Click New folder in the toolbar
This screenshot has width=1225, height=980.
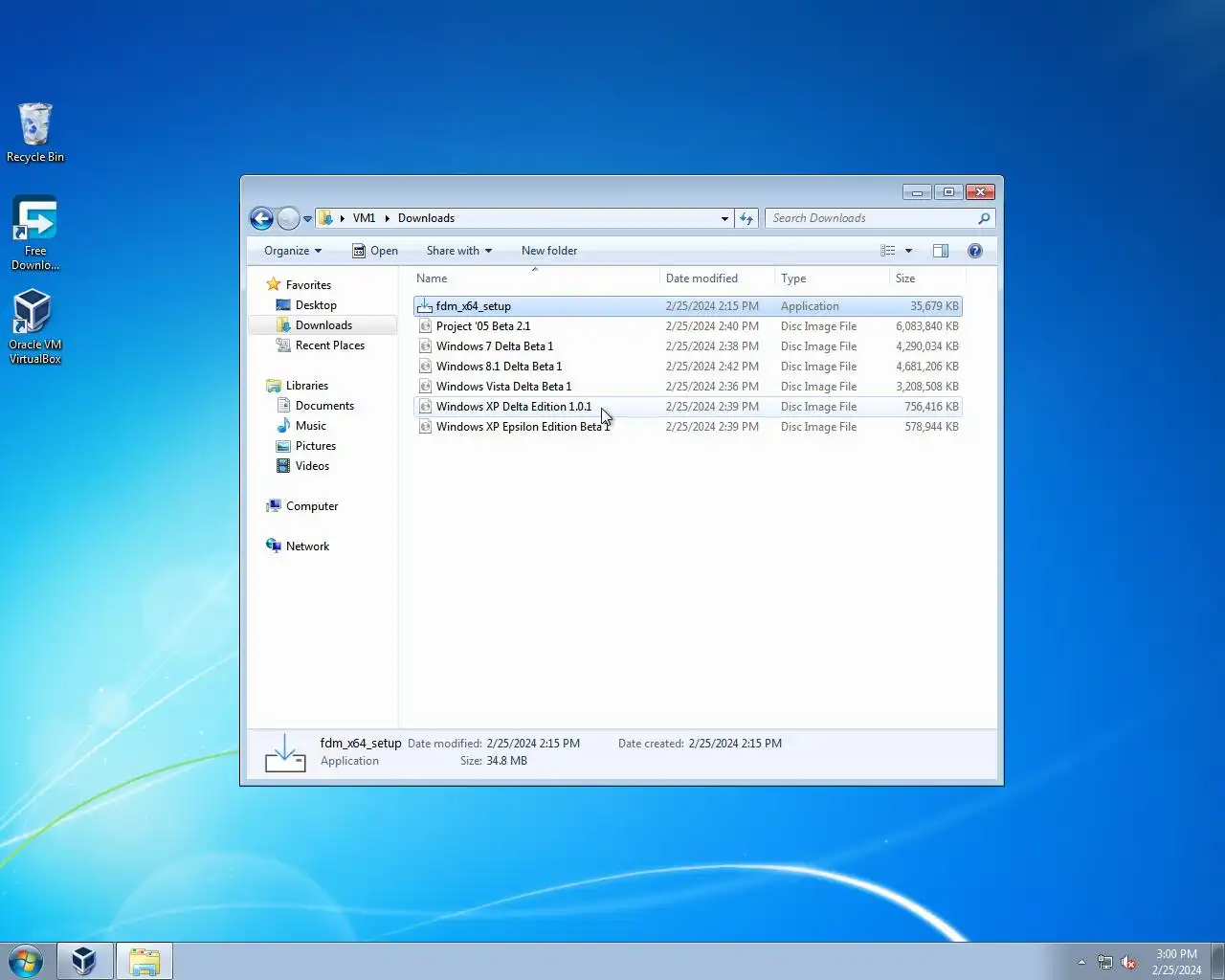click(x=549, y=251)
